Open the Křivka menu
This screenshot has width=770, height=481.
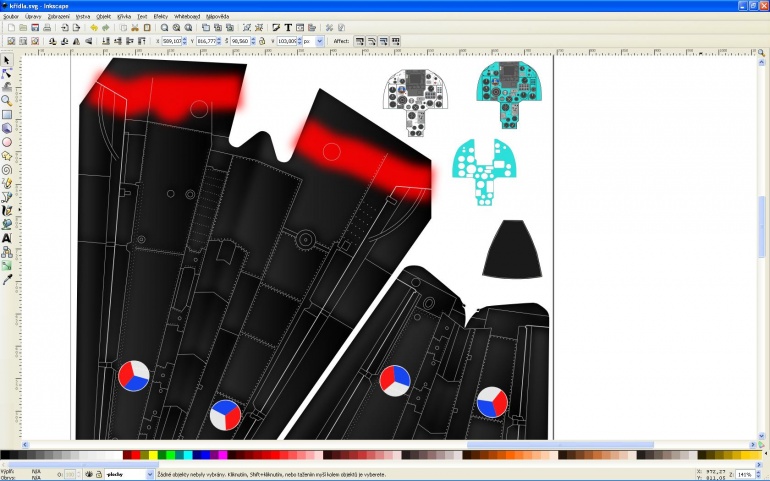tap(124, 16)
